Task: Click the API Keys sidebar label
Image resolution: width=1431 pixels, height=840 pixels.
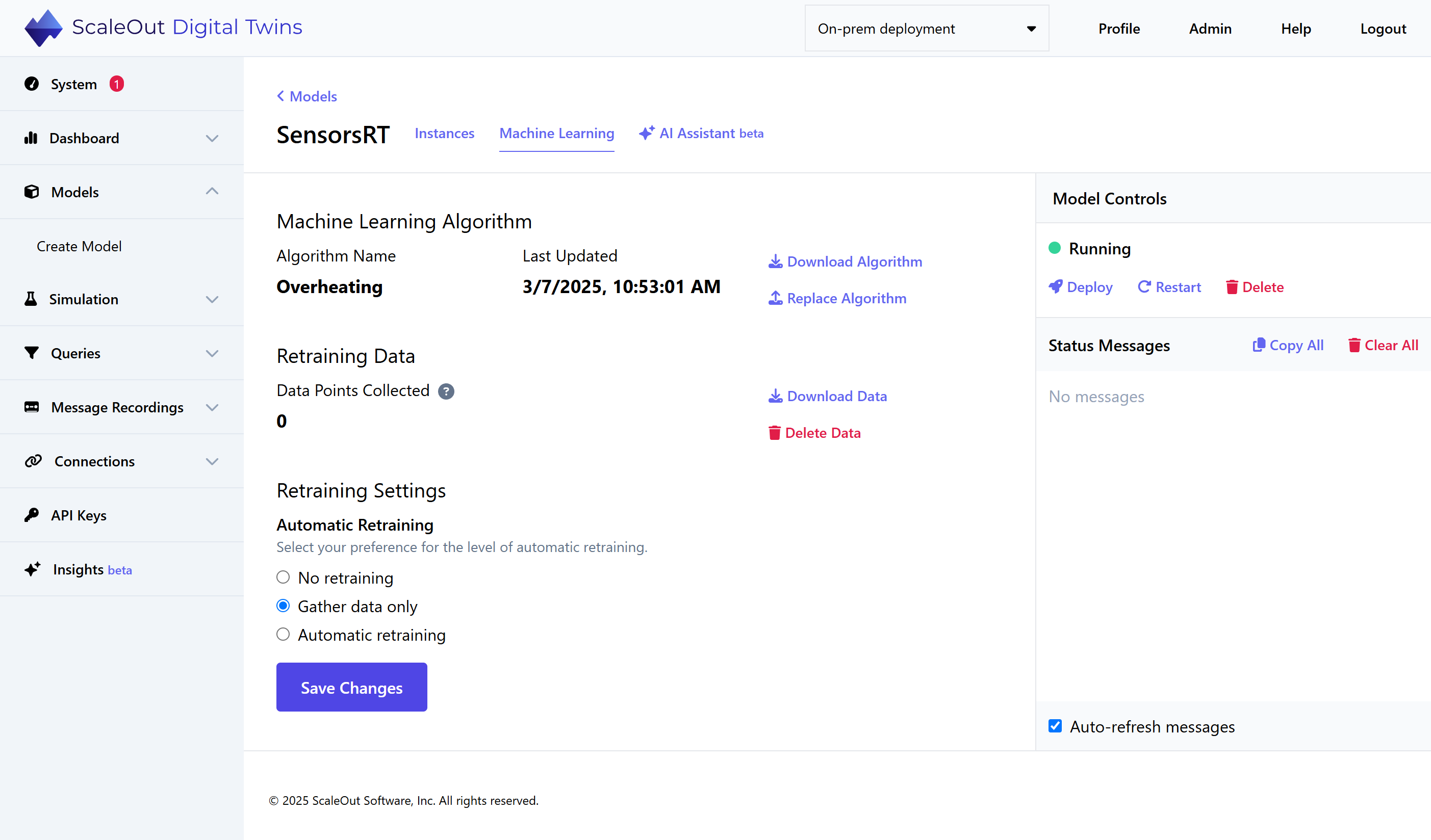Action: tap(79, 515)
